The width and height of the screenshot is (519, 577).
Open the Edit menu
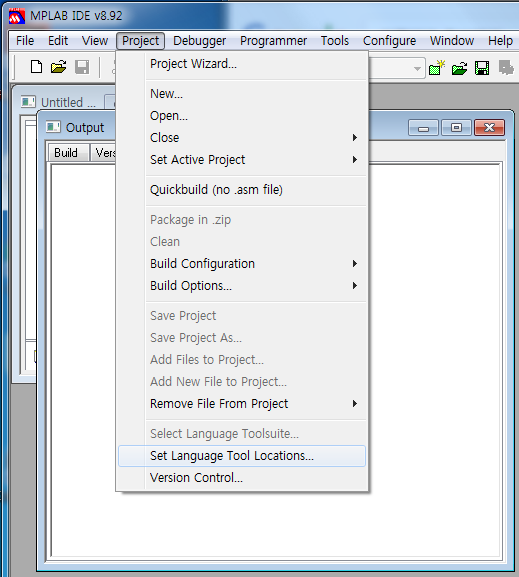[58, 40]
